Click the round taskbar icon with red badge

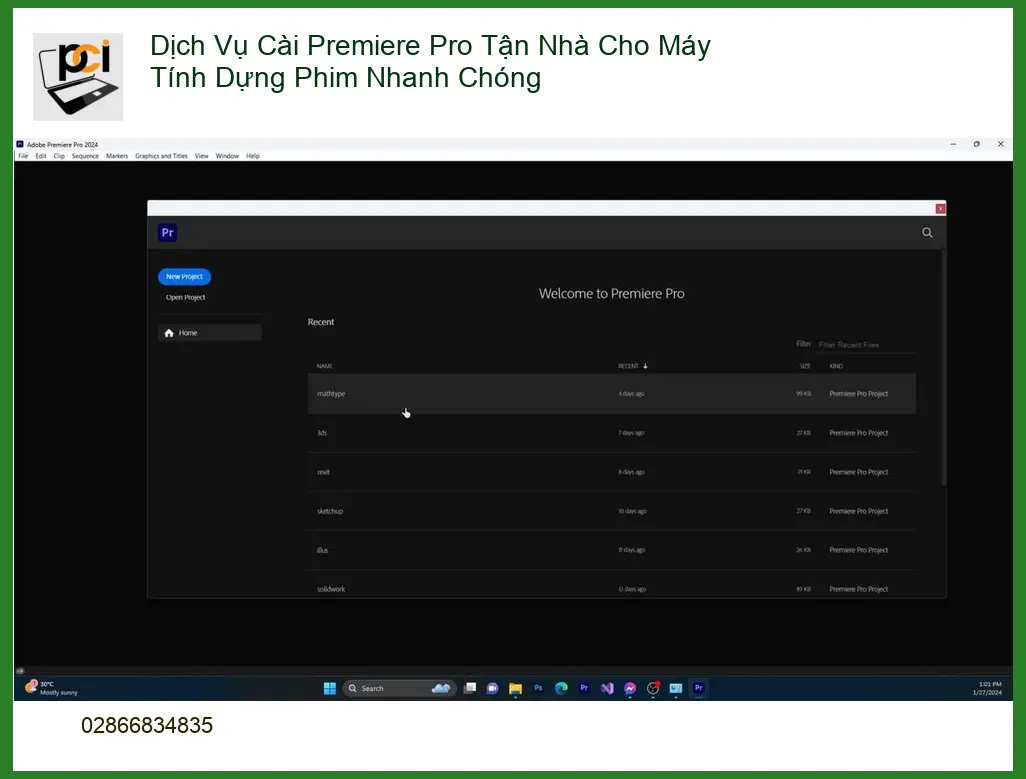point(653,688)
